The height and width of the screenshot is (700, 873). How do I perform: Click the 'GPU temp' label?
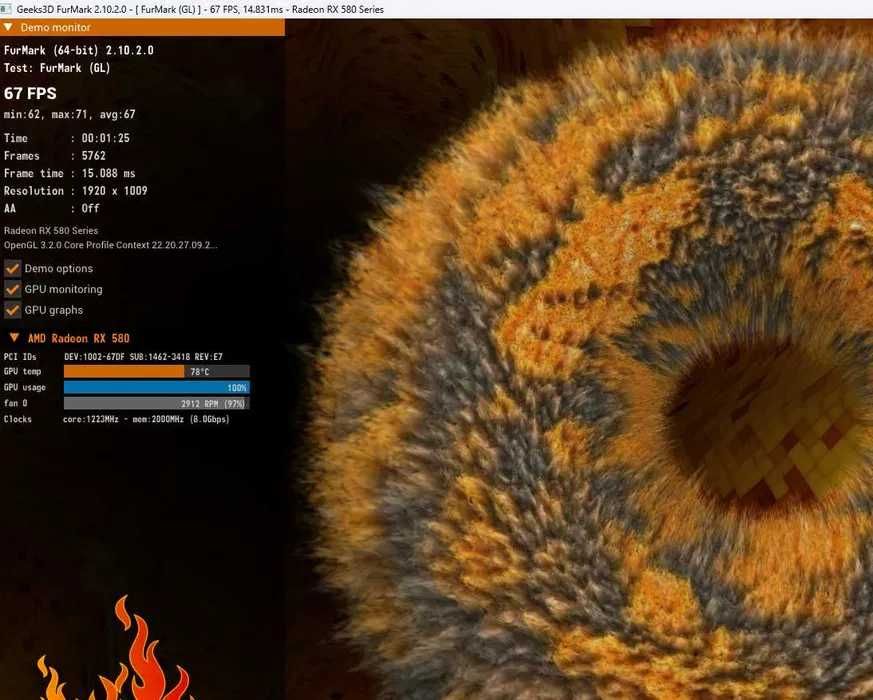(x=22, y=371)
